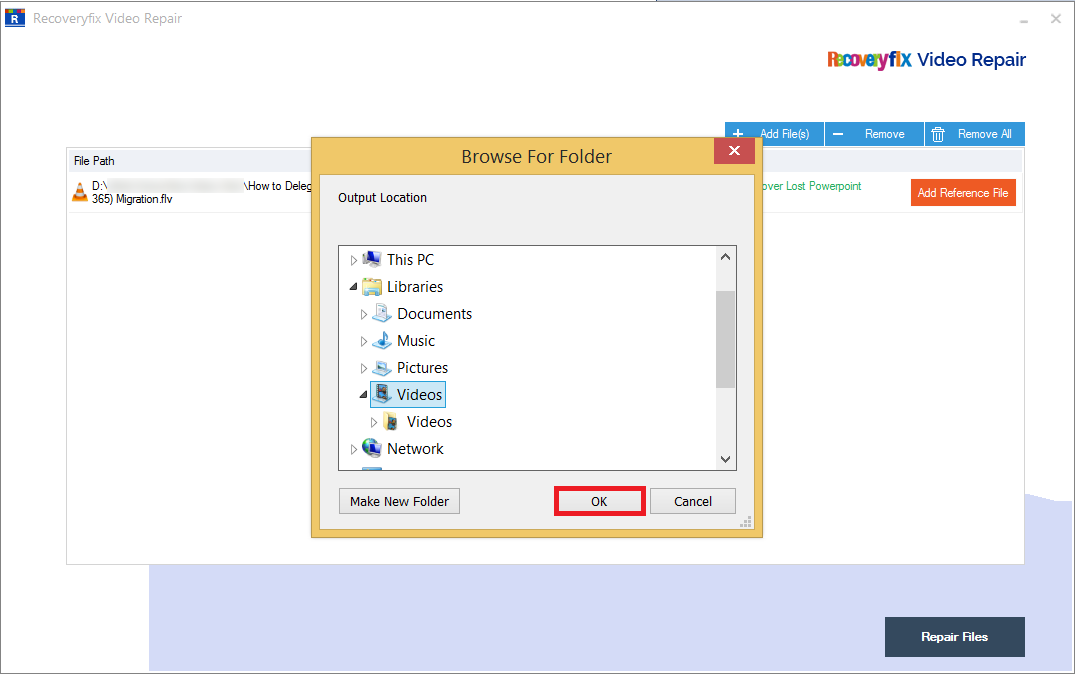Viewport: 1075px width, 674px height.
Task: Cancel the Browse For Folder dialog
Action: click(692, 501)
